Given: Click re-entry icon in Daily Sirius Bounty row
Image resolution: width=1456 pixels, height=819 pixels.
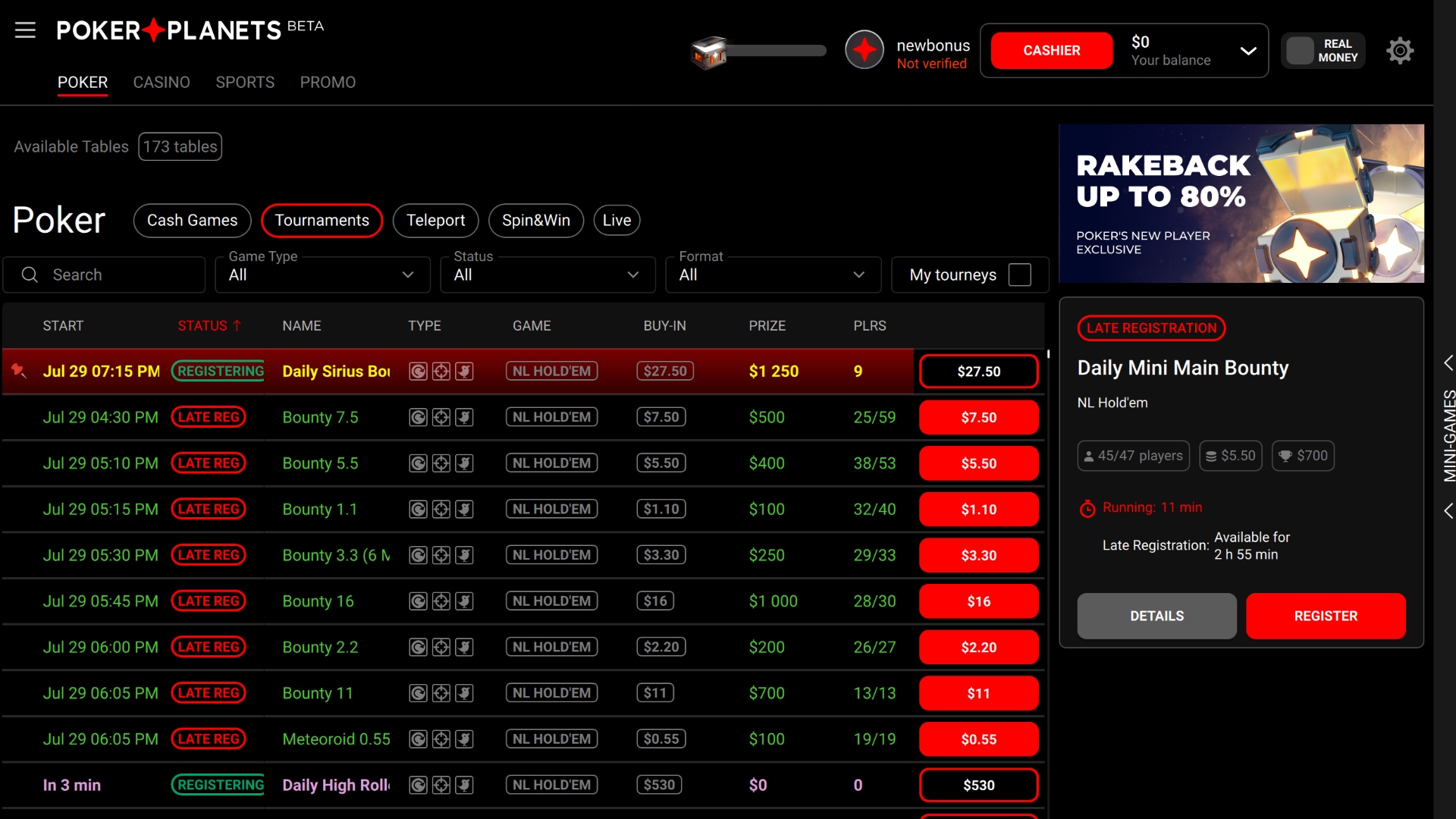Looking at the screenshot, I should click(418, 371).
